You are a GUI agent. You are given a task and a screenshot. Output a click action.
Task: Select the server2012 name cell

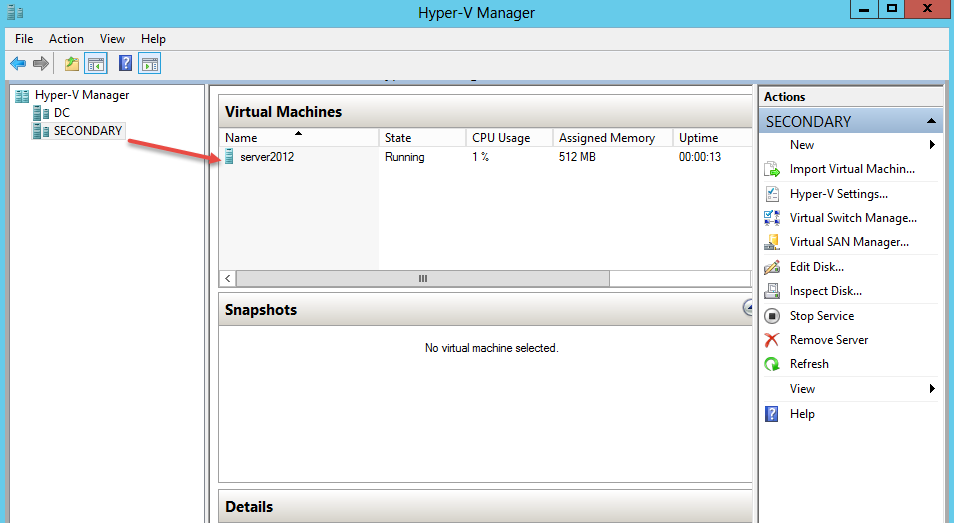point(267,156)
